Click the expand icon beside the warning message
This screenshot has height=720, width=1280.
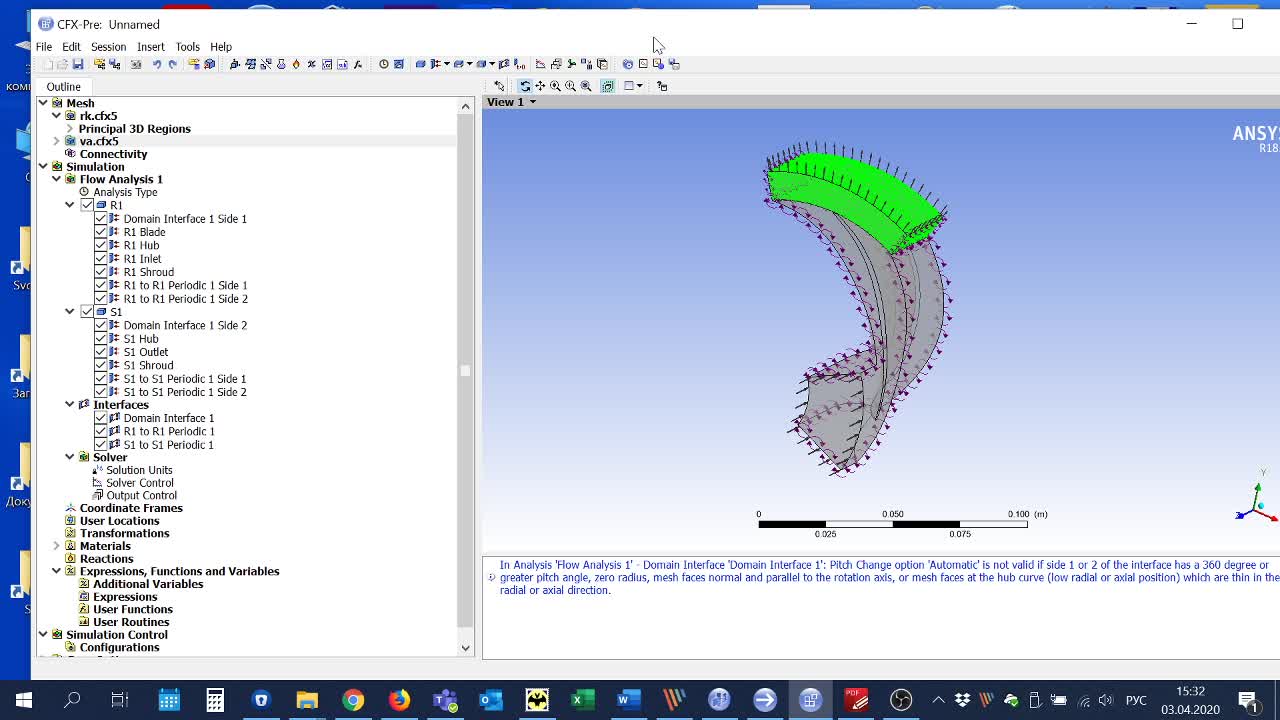[x=491, y=577]
